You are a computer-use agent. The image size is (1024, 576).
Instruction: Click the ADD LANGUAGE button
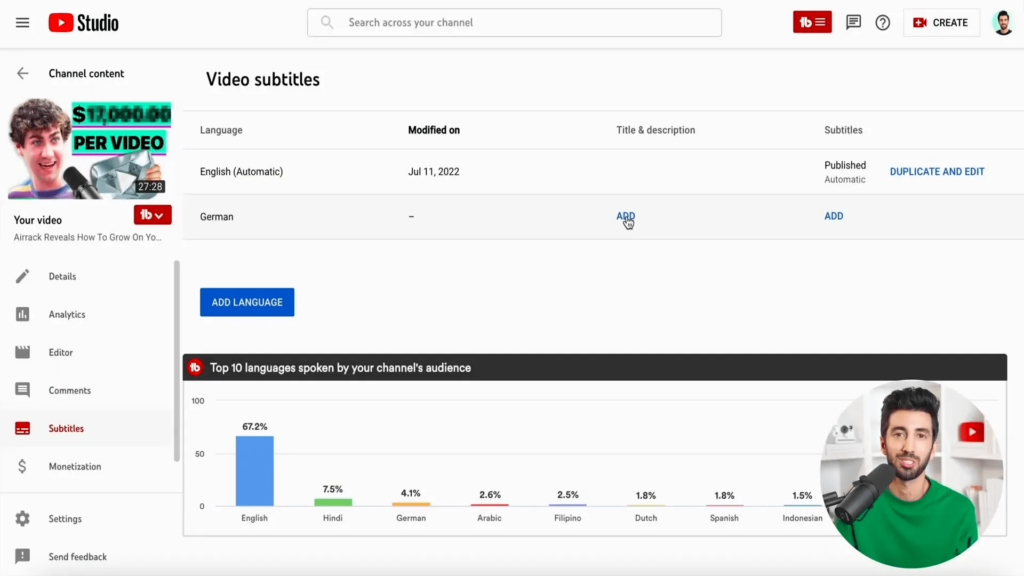click(247, 302)
